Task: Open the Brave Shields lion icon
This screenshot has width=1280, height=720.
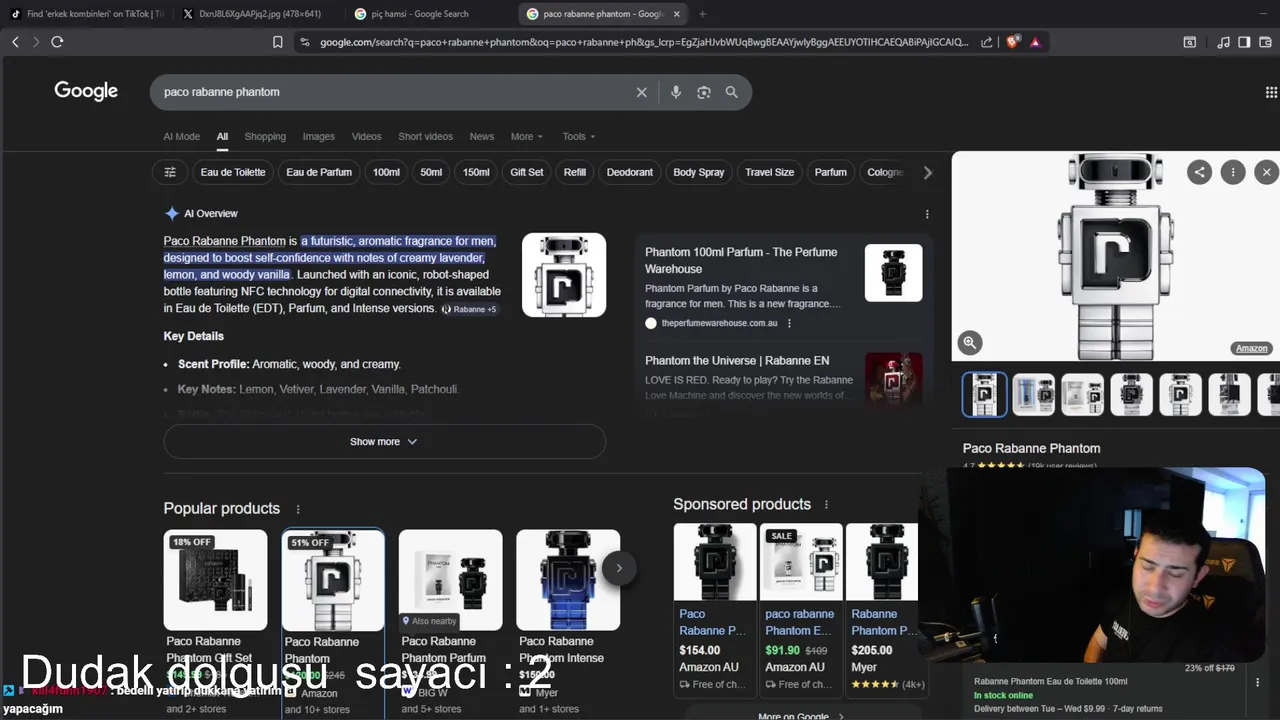Action: click(x=1013, y=42)
